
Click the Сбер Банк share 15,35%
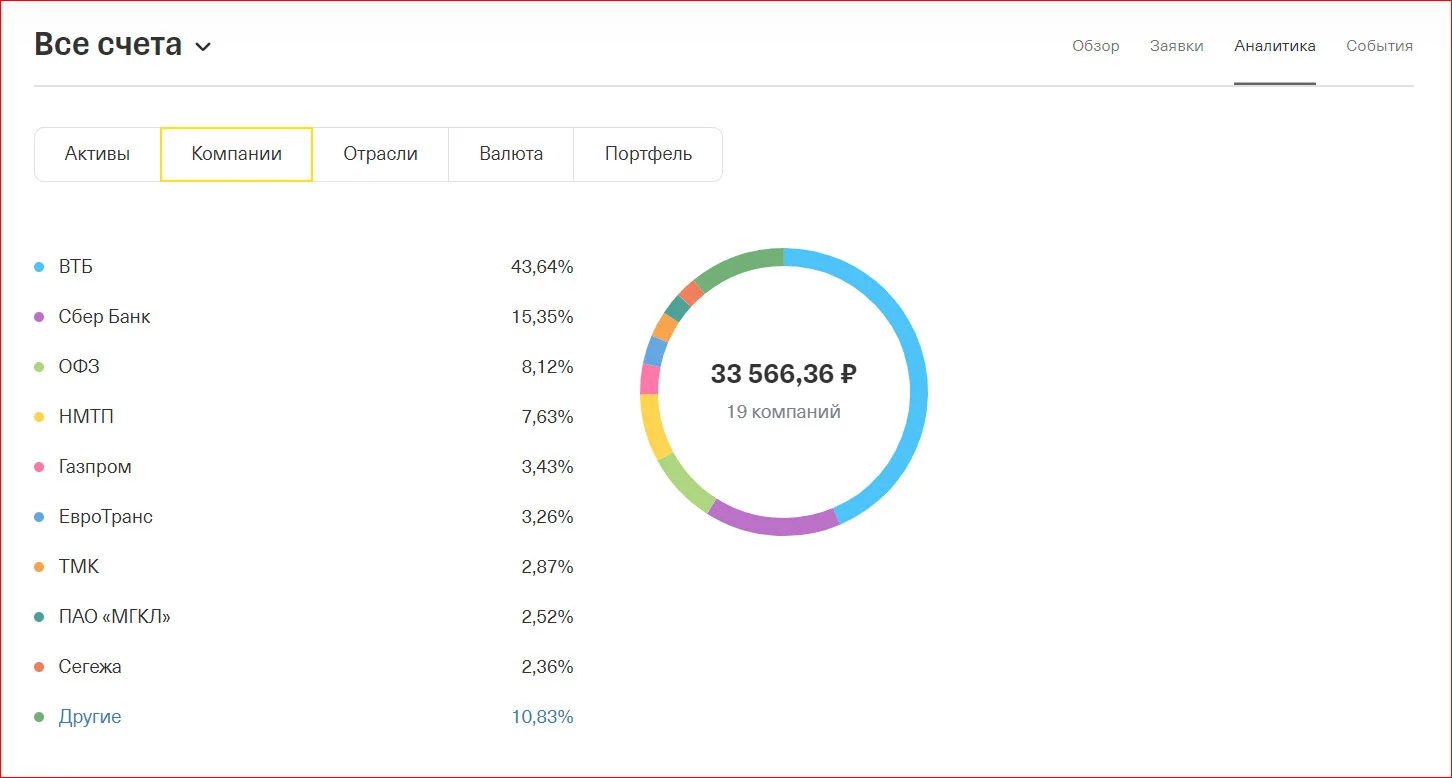[x=542, y=317]
